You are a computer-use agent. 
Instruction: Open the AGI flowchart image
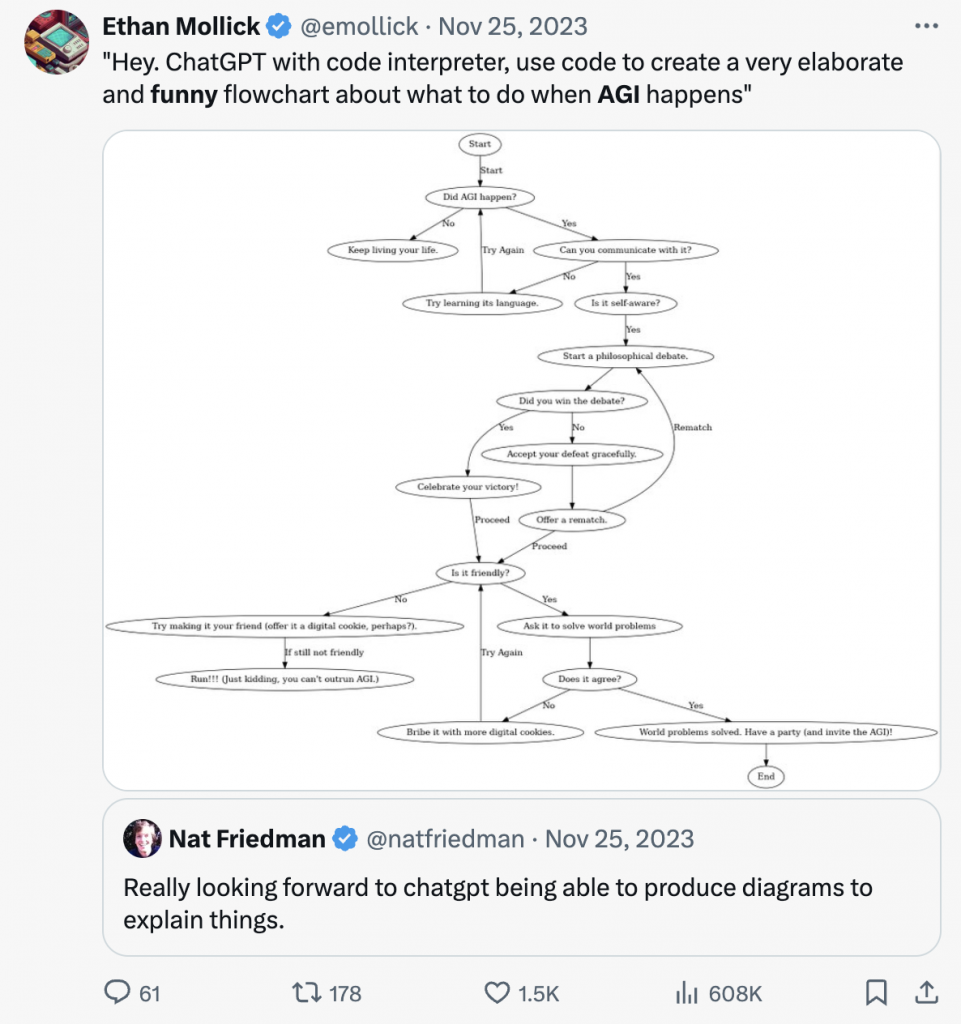[522, 460]
